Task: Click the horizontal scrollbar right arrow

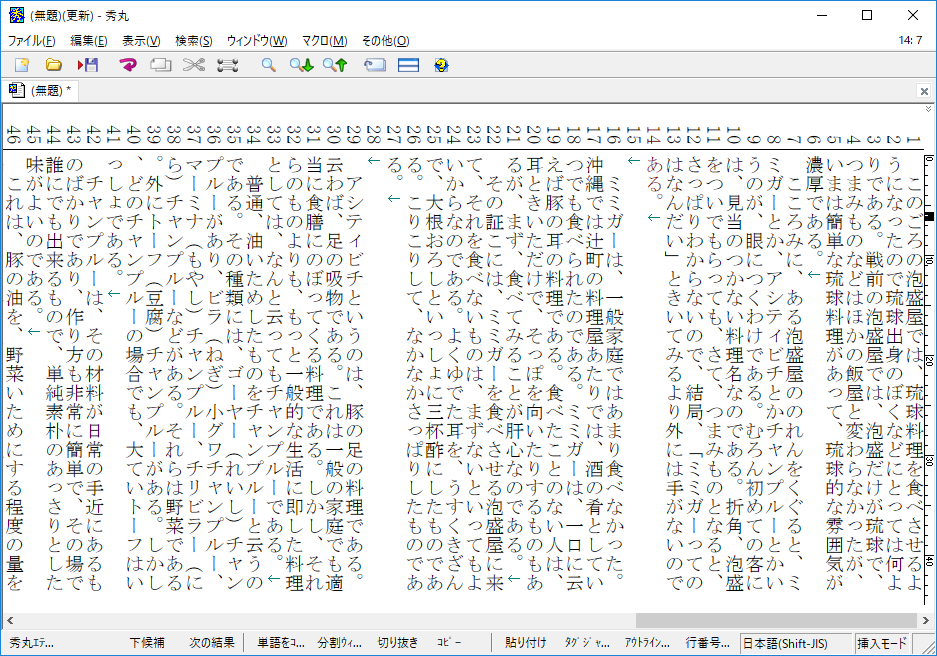Action: (926, 620)
